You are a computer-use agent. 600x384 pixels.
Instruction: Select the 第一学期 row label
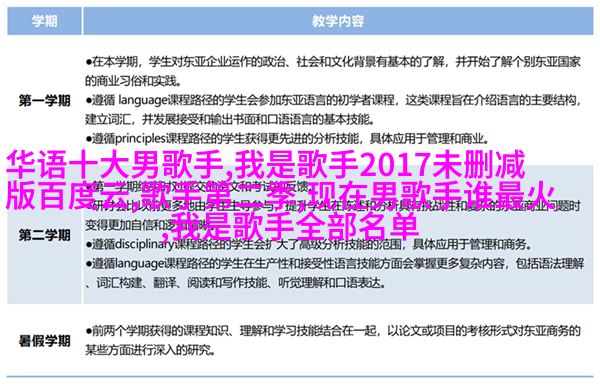click(x=44, y=101)
